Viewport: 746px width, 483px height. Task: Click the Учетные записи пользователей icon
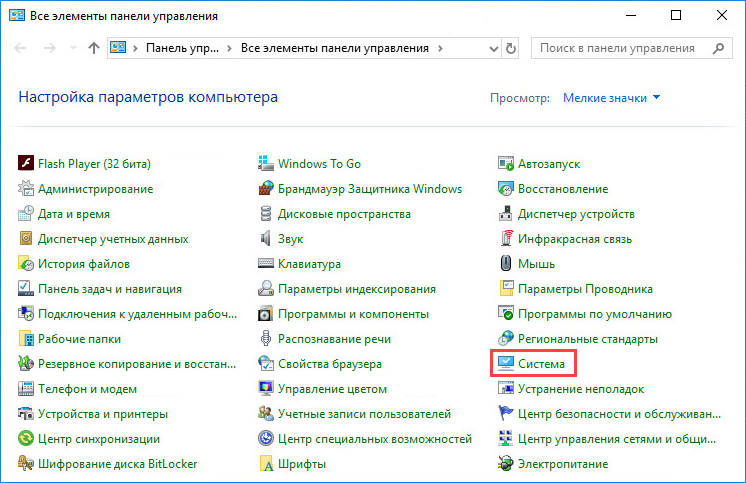265,414
